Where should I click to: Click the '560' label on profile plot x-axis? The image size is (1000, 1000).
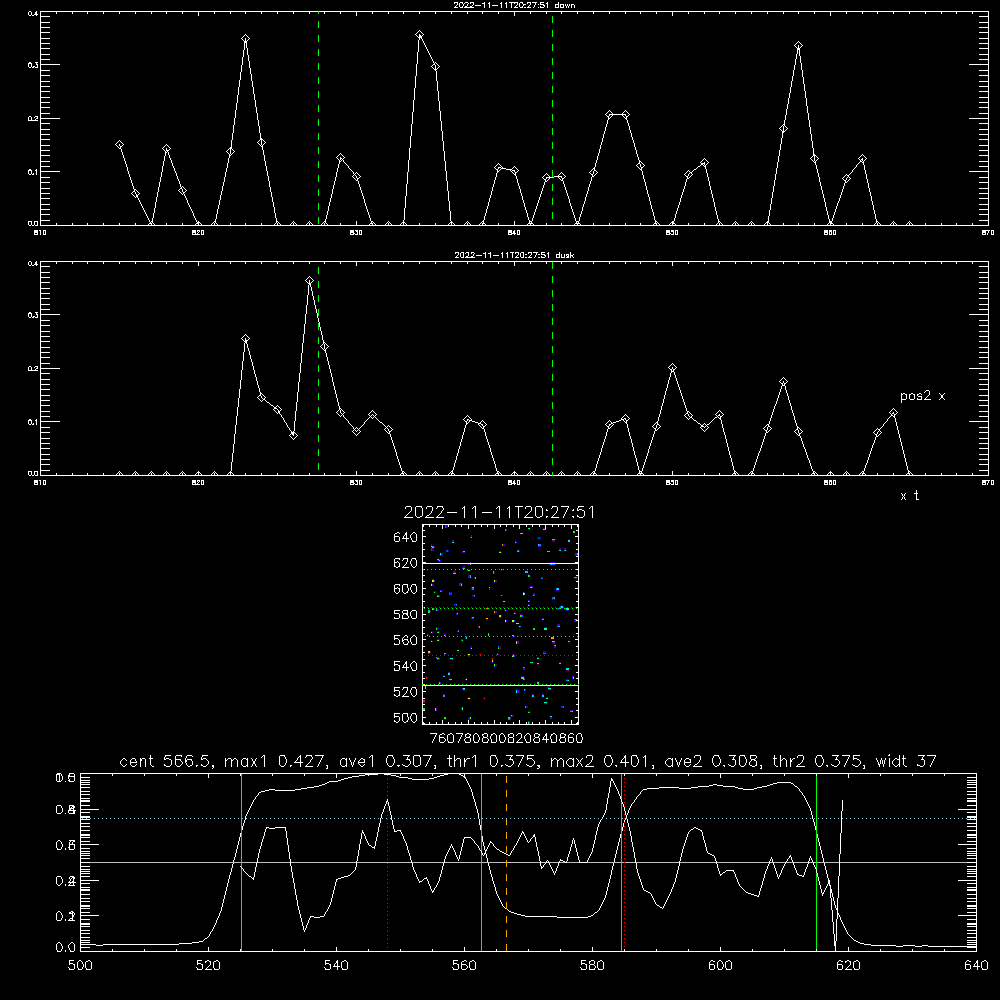point(464,966)
